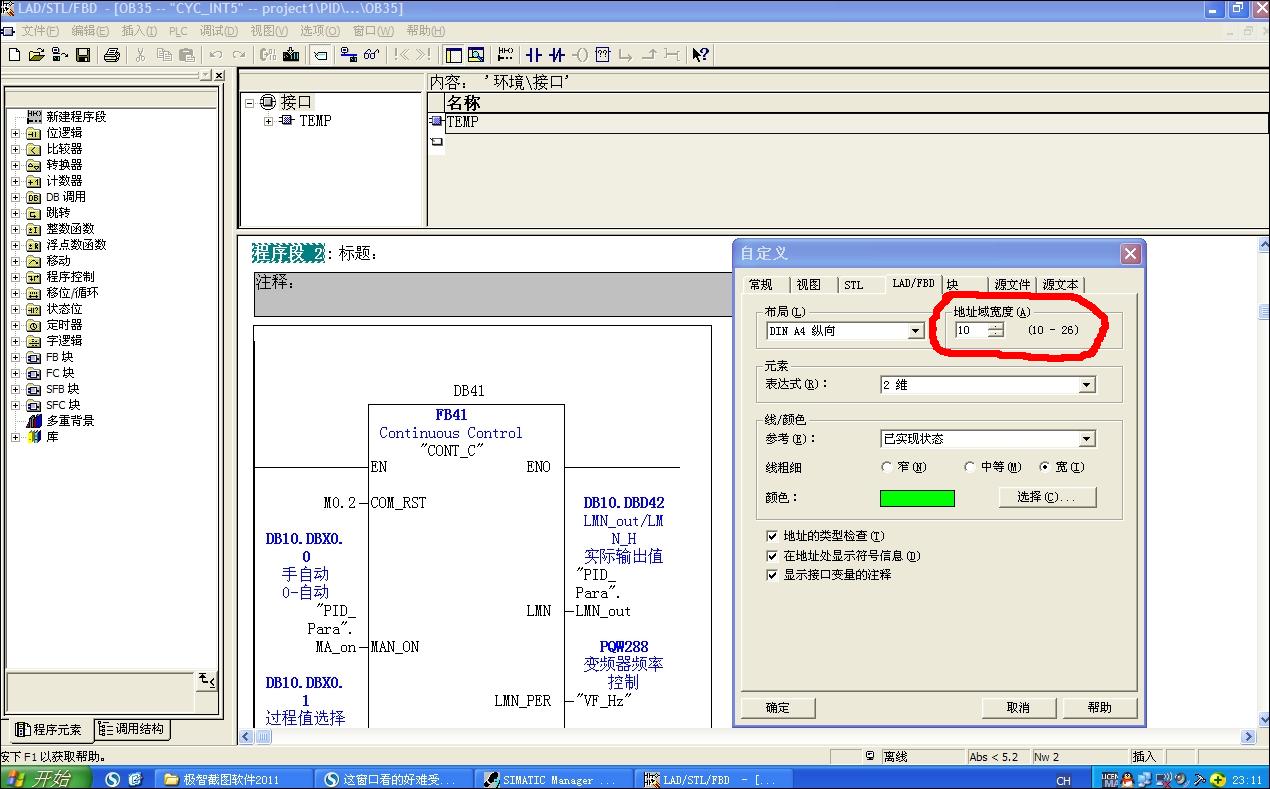Expand the 位逻辑 tree node

click(15, 133)
